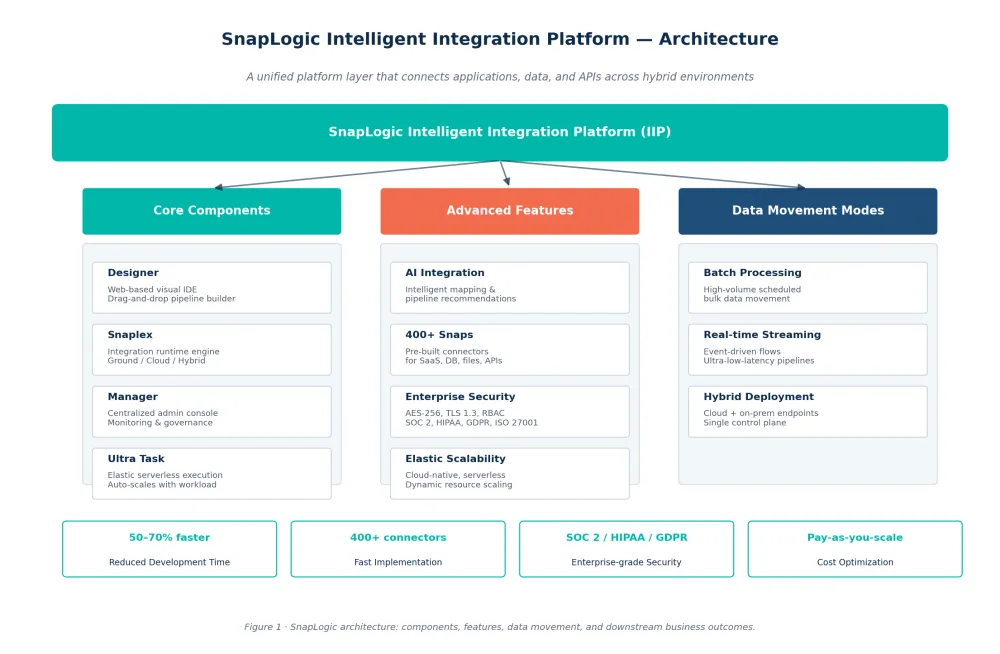This screenshot has height=654, width=1000.
Task: Click 'Dynamic resource scaling' text
Action: coord(459,484)
